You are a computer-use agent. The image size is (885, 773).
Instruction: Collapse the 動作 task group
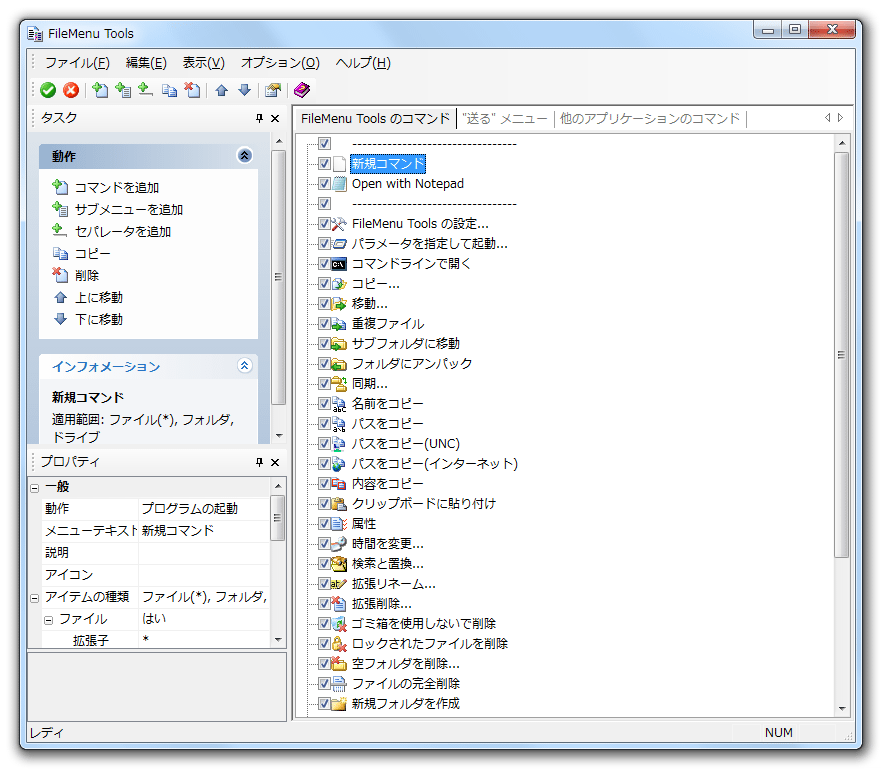pos(244,156)
